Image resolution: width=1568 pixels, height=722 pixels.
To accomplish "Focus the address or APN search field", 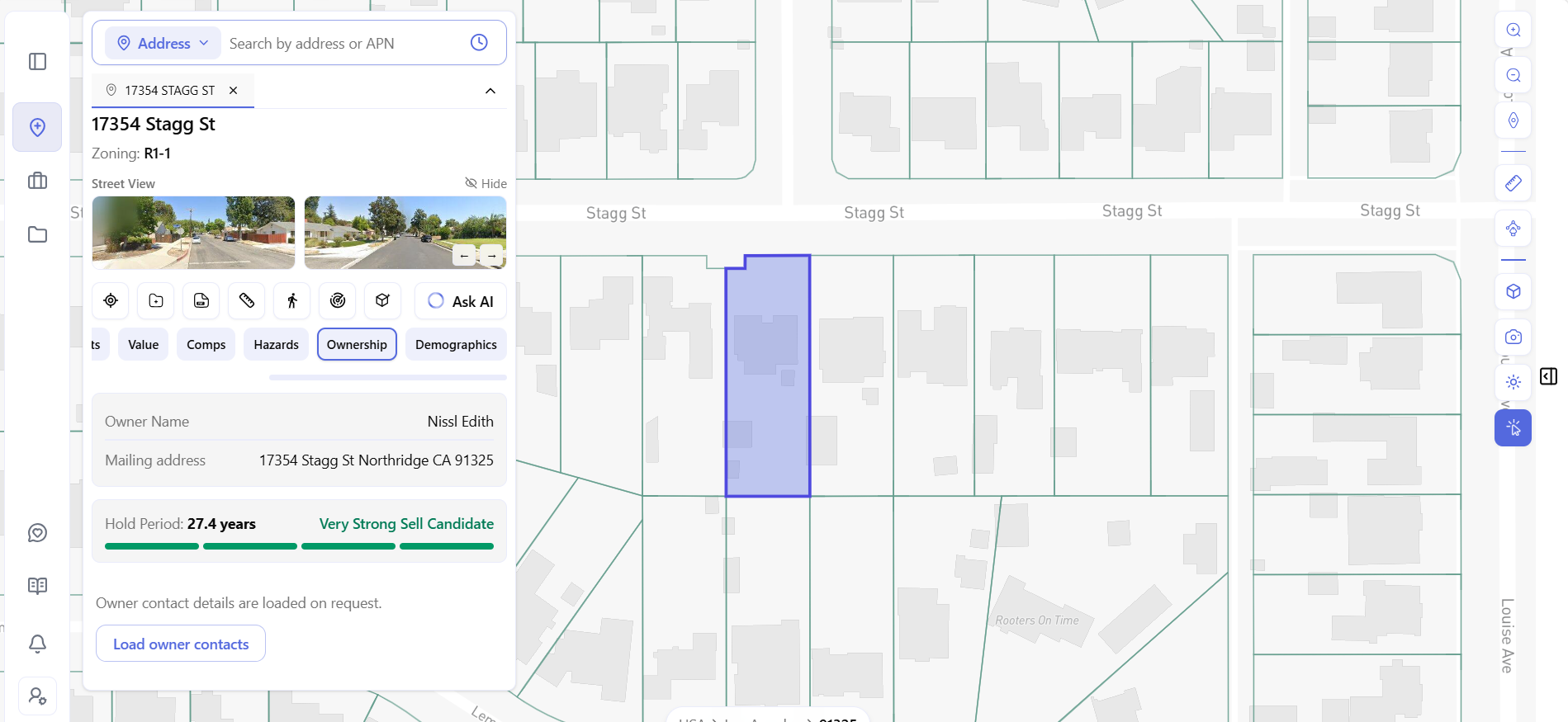I will (x=343, y=43).
